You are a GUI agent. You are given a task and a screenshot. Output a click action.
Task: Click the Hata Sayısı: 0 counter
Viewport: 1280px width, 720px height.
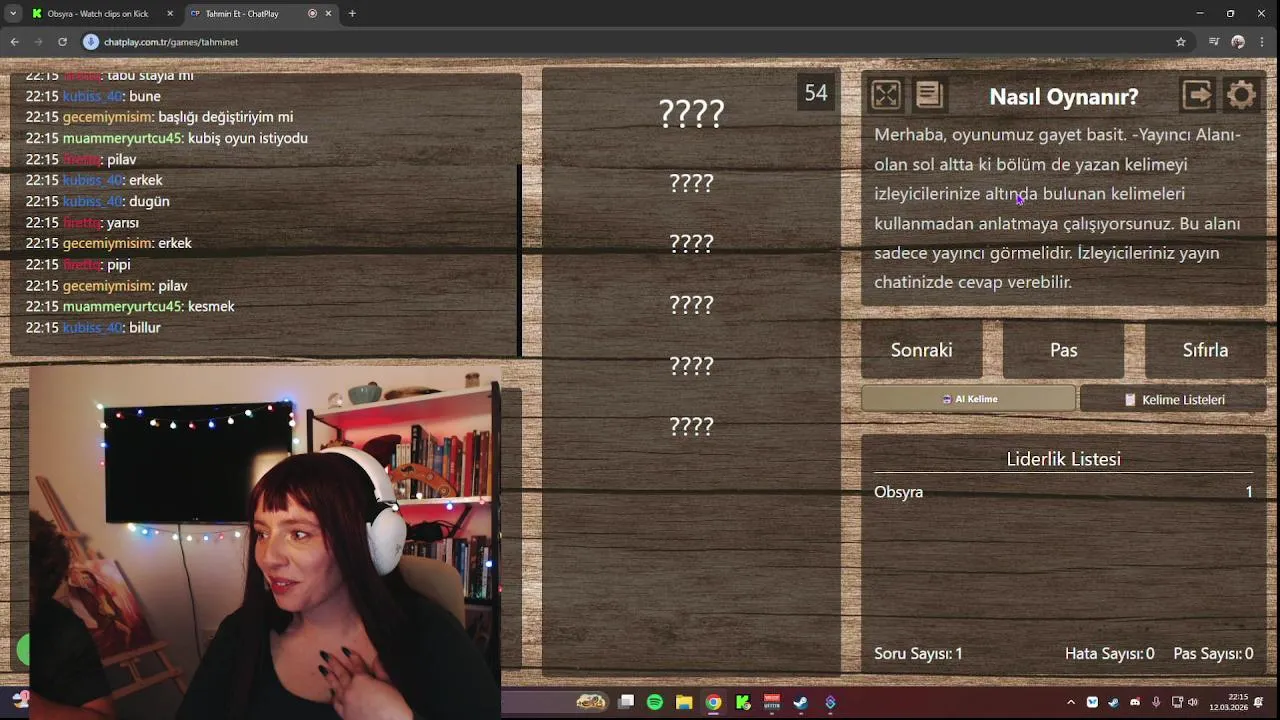point(1109,653)
